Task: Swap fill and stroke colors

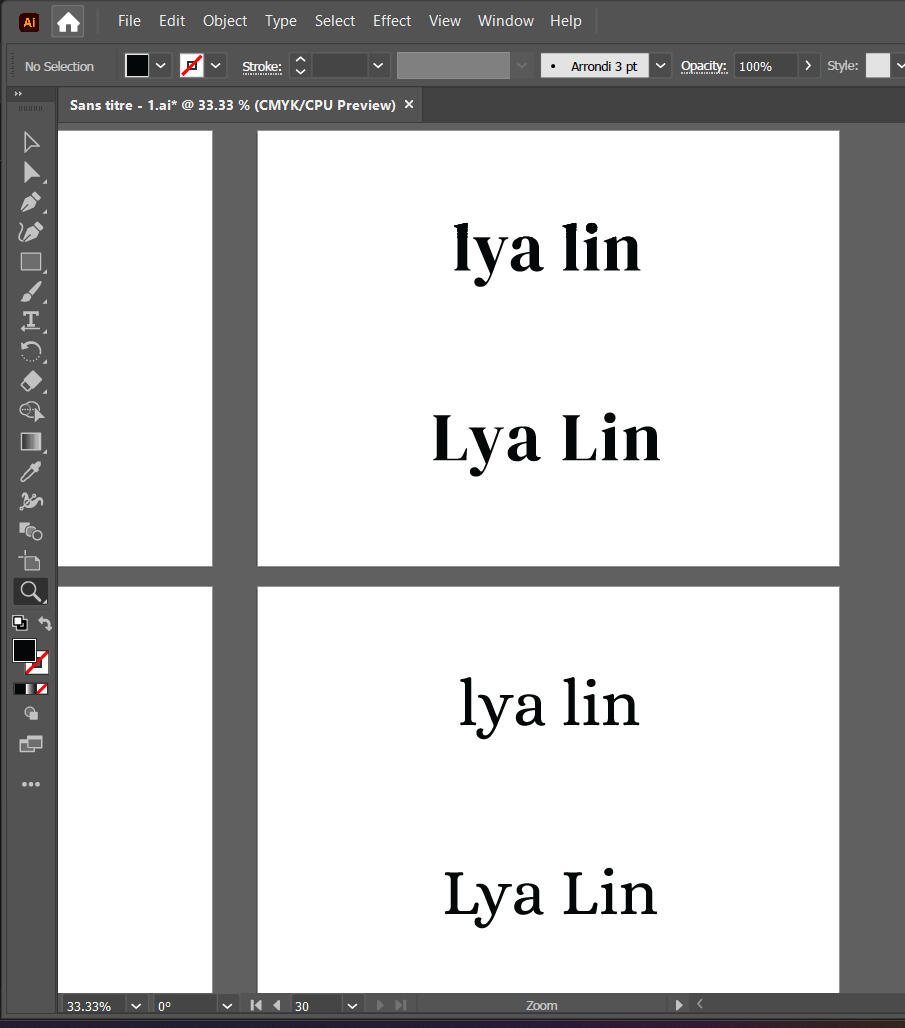Action: tap(45, 623)
